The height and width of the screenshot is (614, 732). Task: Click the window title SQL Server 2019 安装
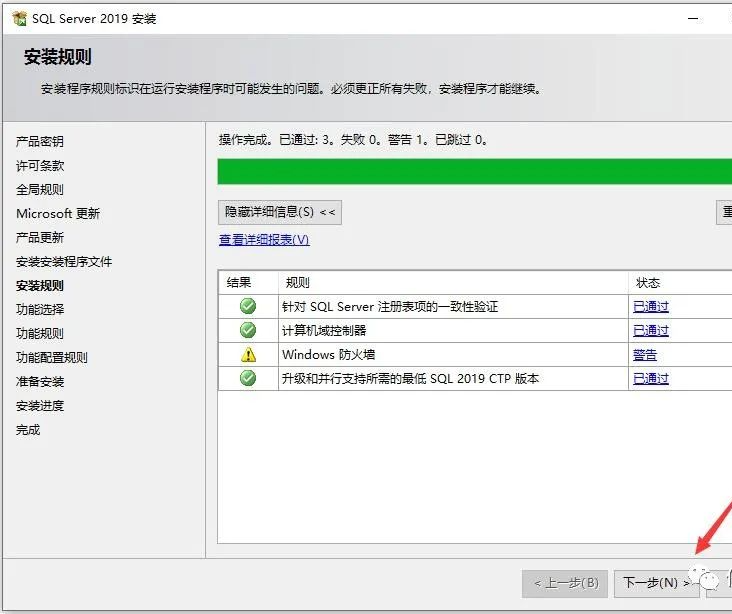pyautogui.click(x=94, y=19)
